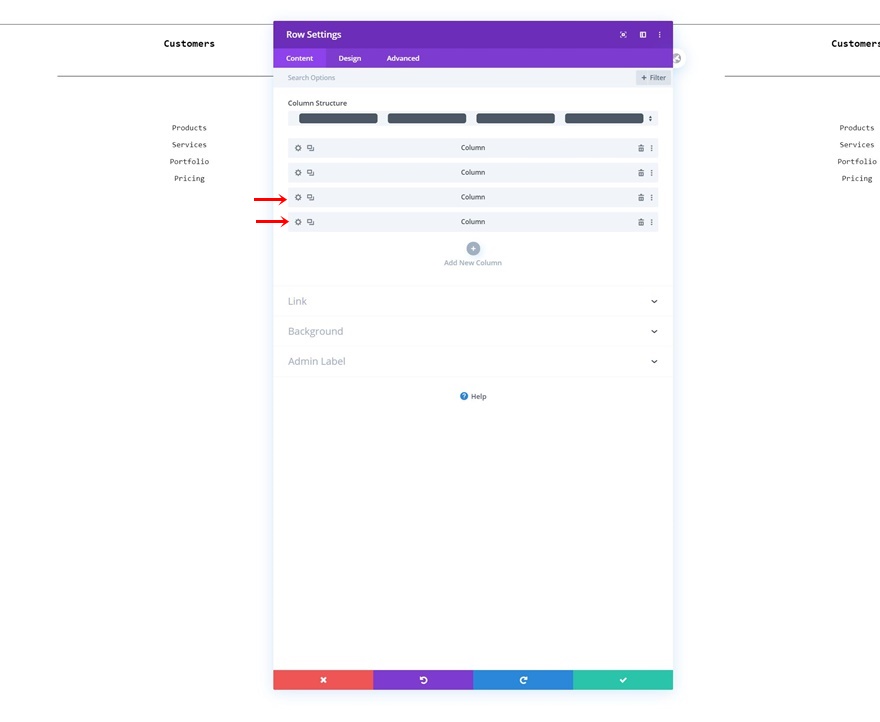The width and height of the screenshot is (880, 722).
Task: Switch to the Design tab
Action: [x=350, y=58]
